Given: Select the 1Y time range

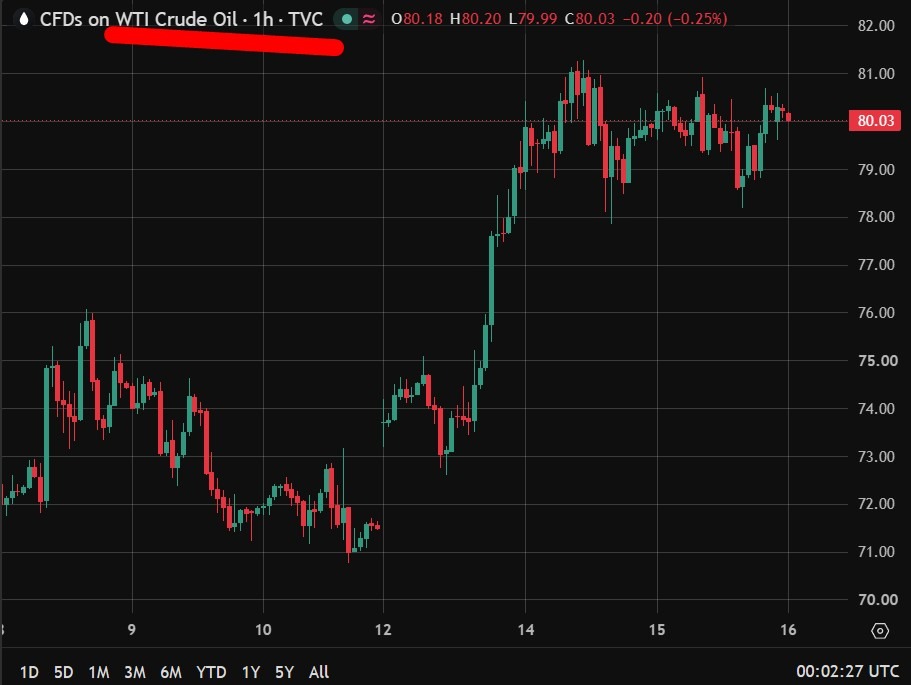Looking at the screenshot, I should coord(250,672).
